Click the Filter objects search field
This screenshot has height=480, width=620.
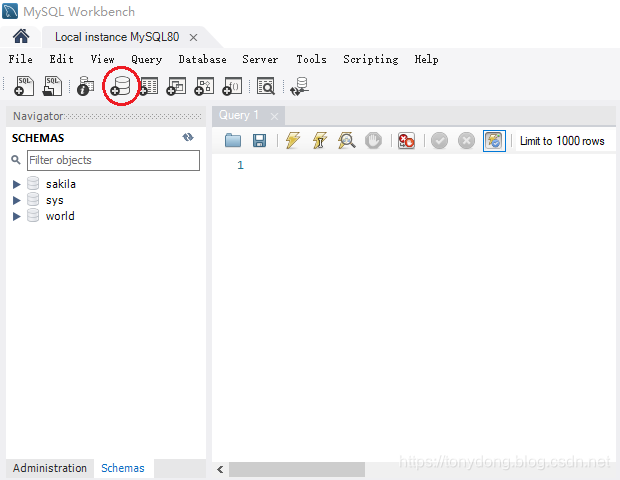tap(113, 160)
